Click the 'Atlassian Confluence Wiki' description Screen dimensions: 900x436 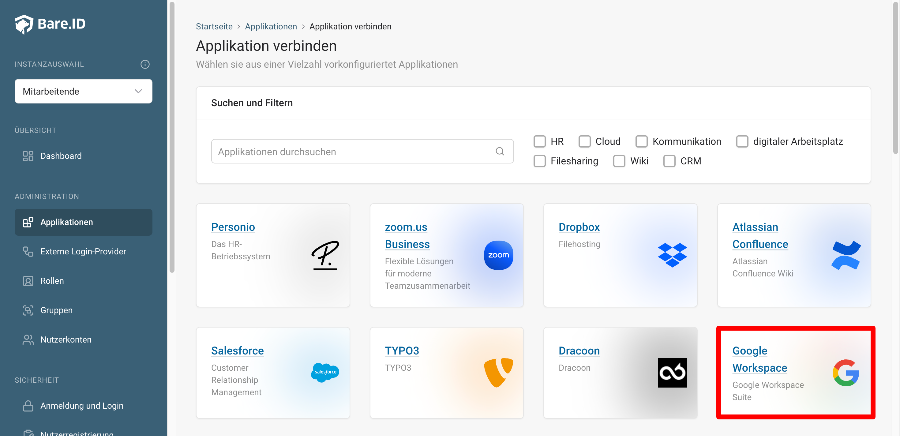coord(763,267)
